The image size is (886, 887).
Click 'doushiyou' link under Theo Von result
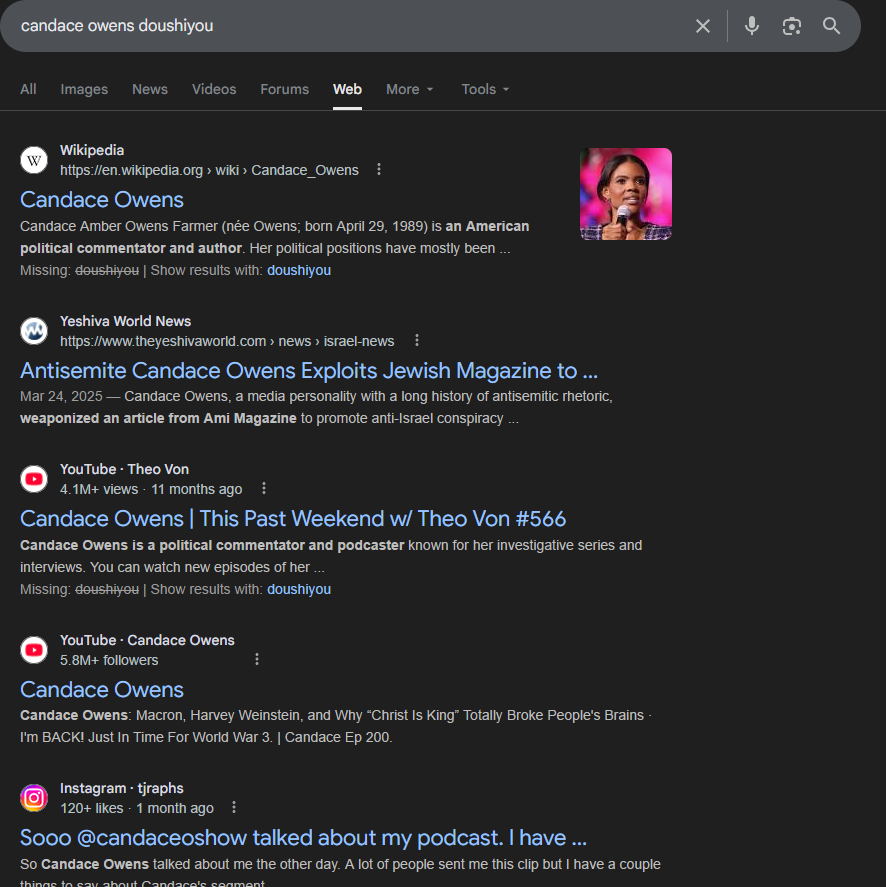[x=299, y=589]
